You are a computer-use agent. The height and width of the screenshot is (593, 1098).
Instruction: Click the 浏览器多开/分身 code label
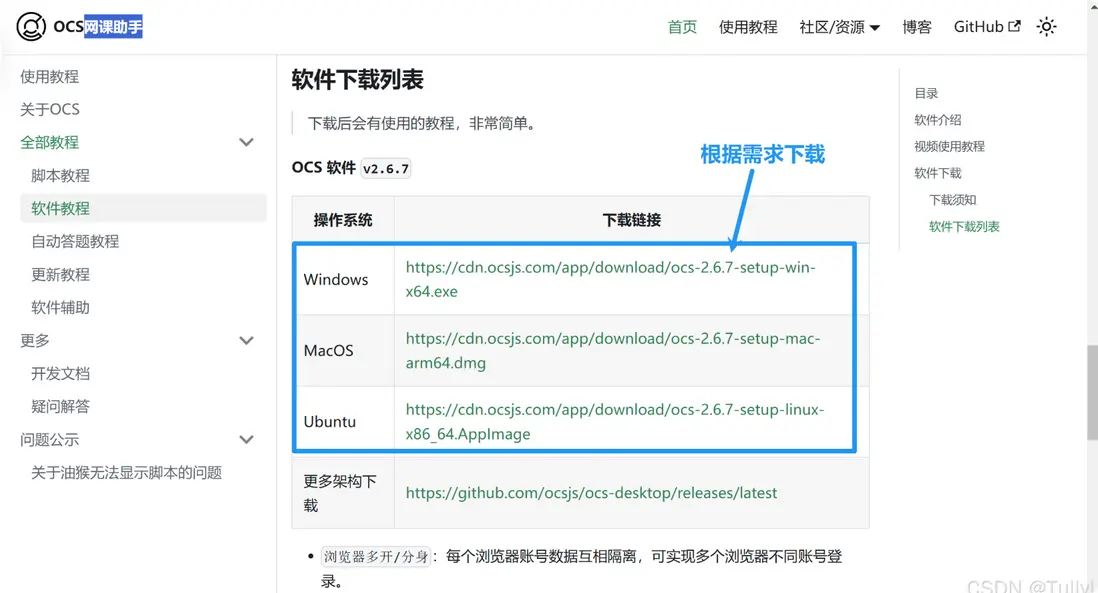[376, 557]
